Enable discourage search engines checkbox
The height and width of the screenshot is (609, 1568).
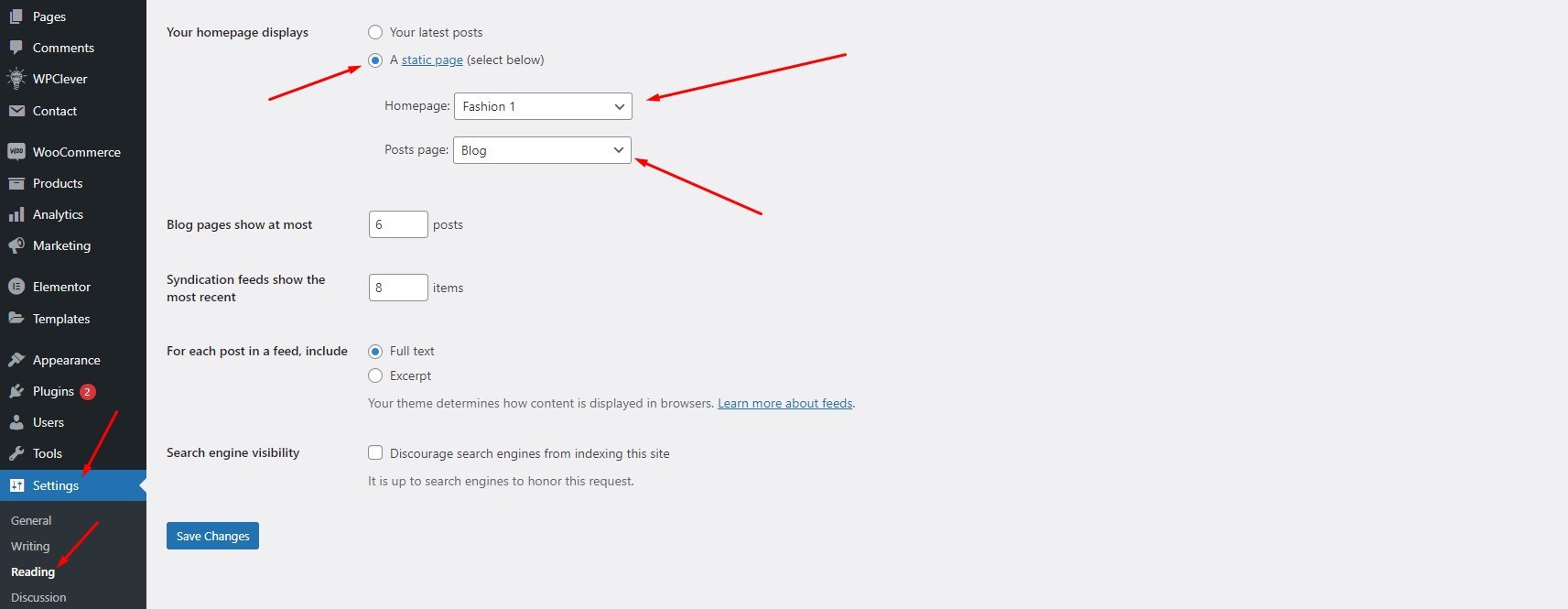(x=375, y=452)
